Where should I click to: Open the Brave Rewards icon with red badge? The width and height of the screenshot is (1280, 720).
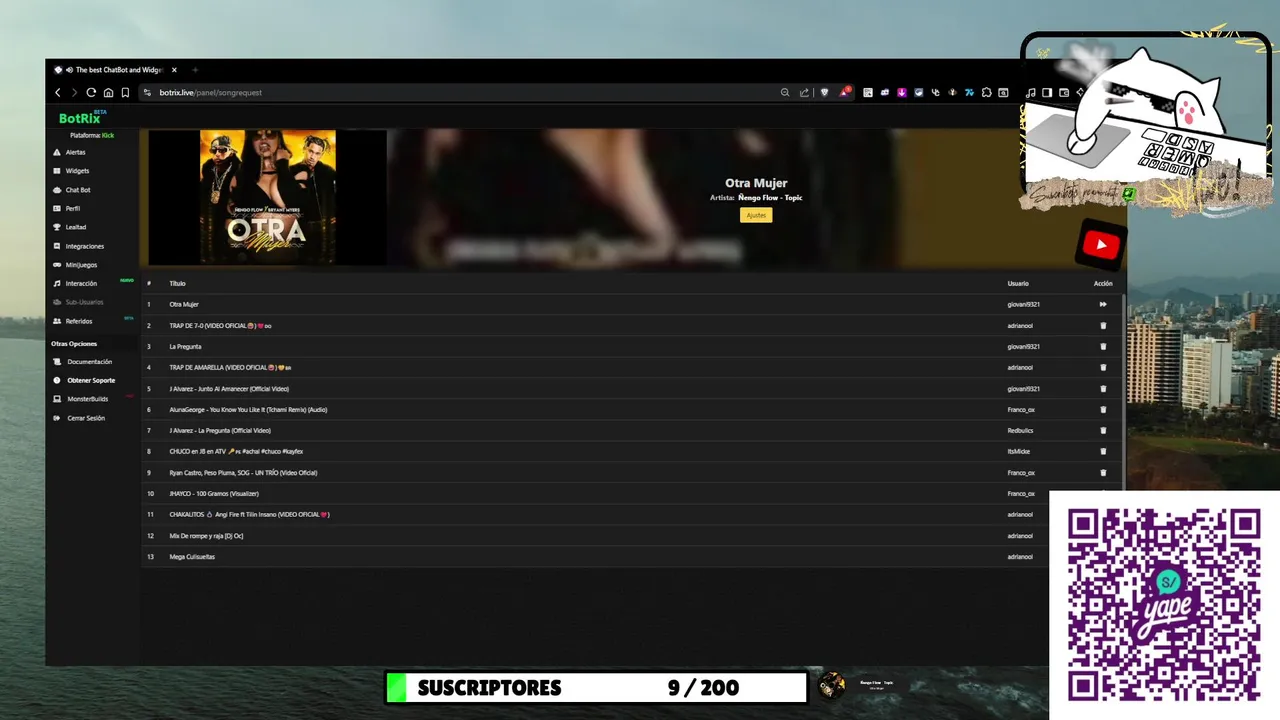[x=846, y=91]
